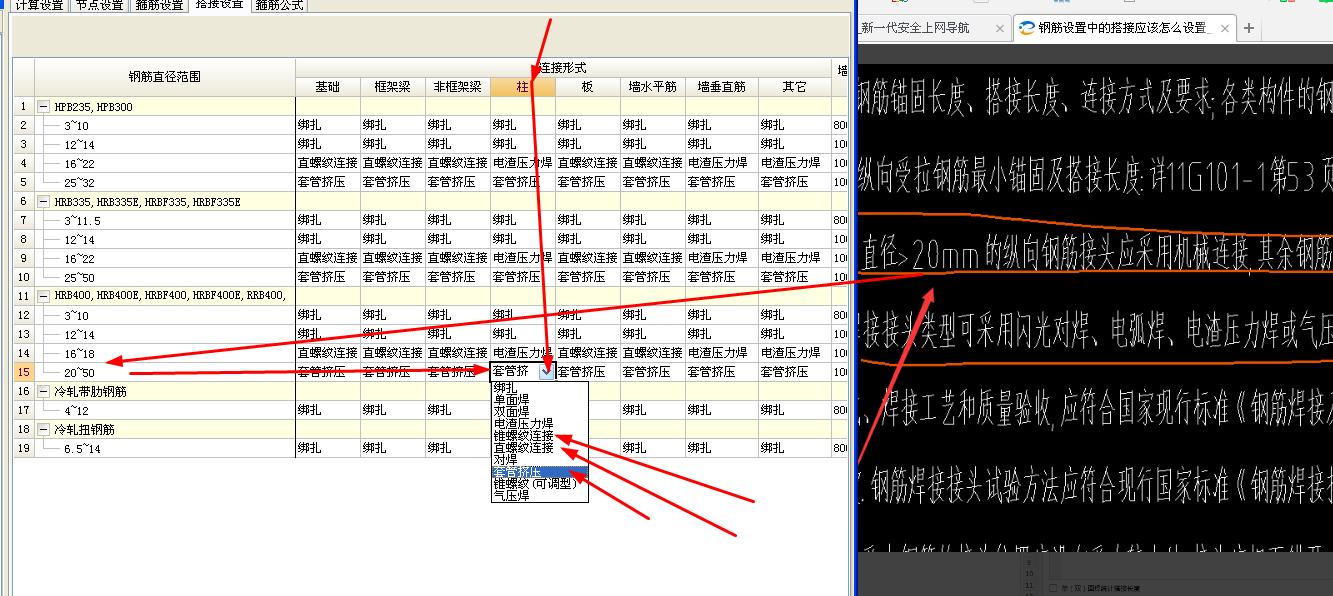Viewport: 1333px width, 596px height.
Task: Click row 14 墙垂直筋 cell 电渣压力焊
Action: (x=722, y=353)
